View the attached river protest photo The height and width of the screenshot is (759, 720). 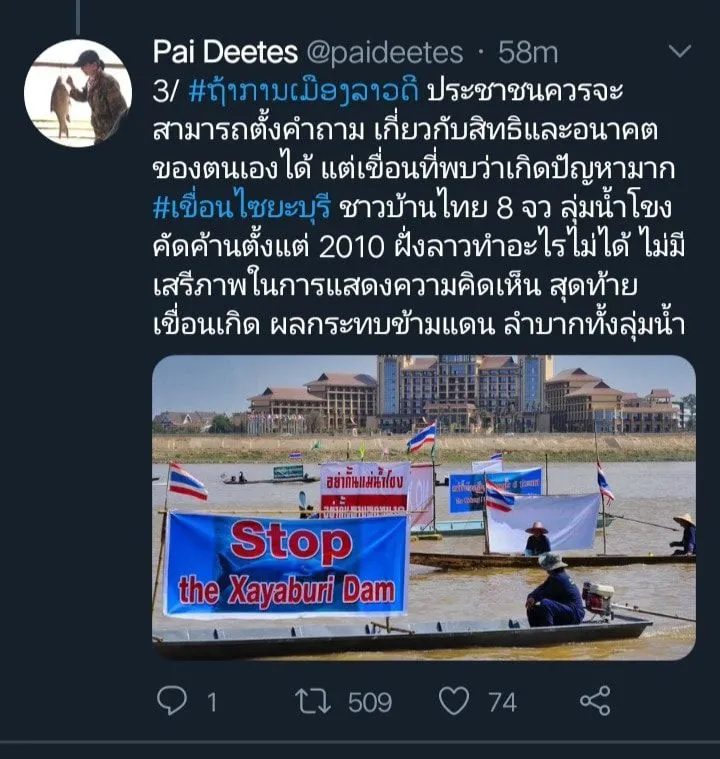coord(424,507)
